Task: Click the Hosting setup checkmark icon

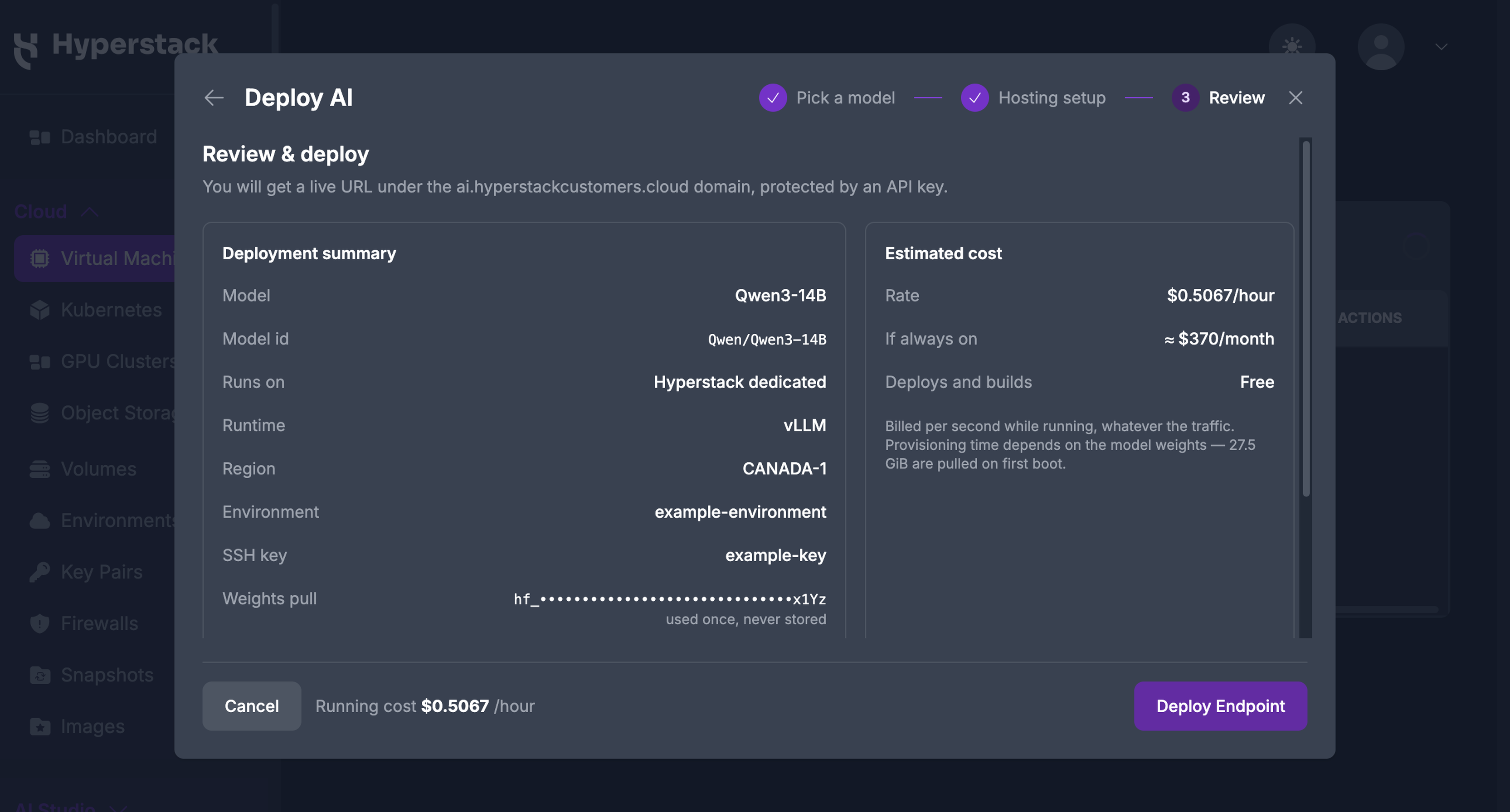Action: (x=974, y=97)
